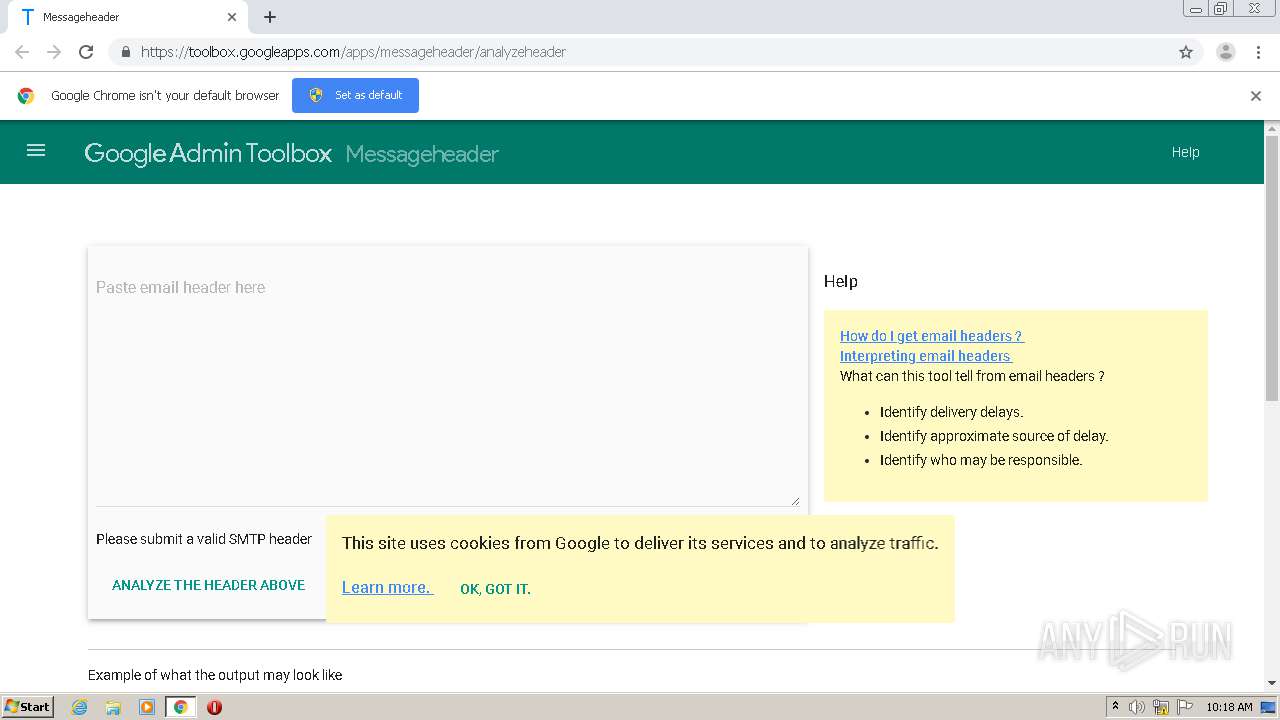Switch to the Chrome taskbar icon

(x=180, y=707)
